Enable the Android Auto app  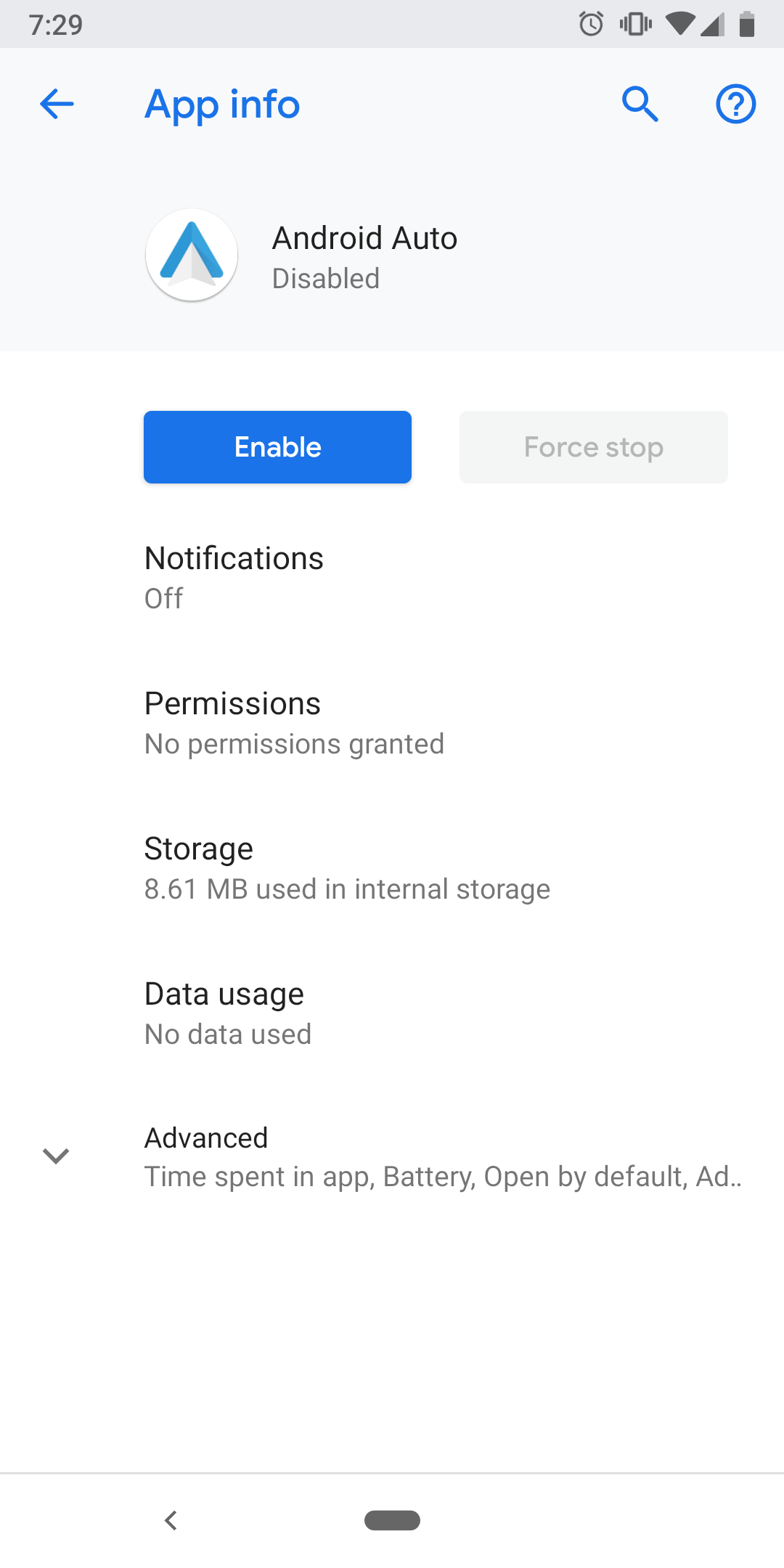277,447
